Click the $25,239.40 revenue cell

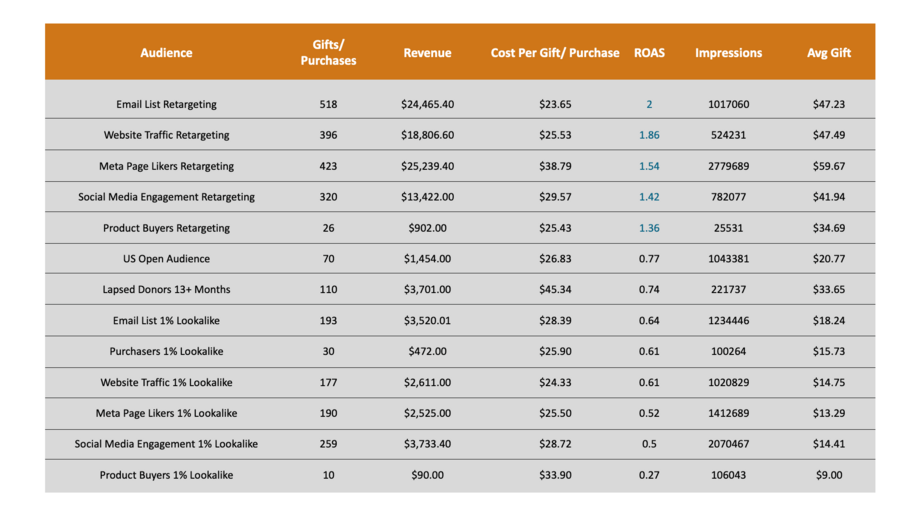[x=427, y=166]
